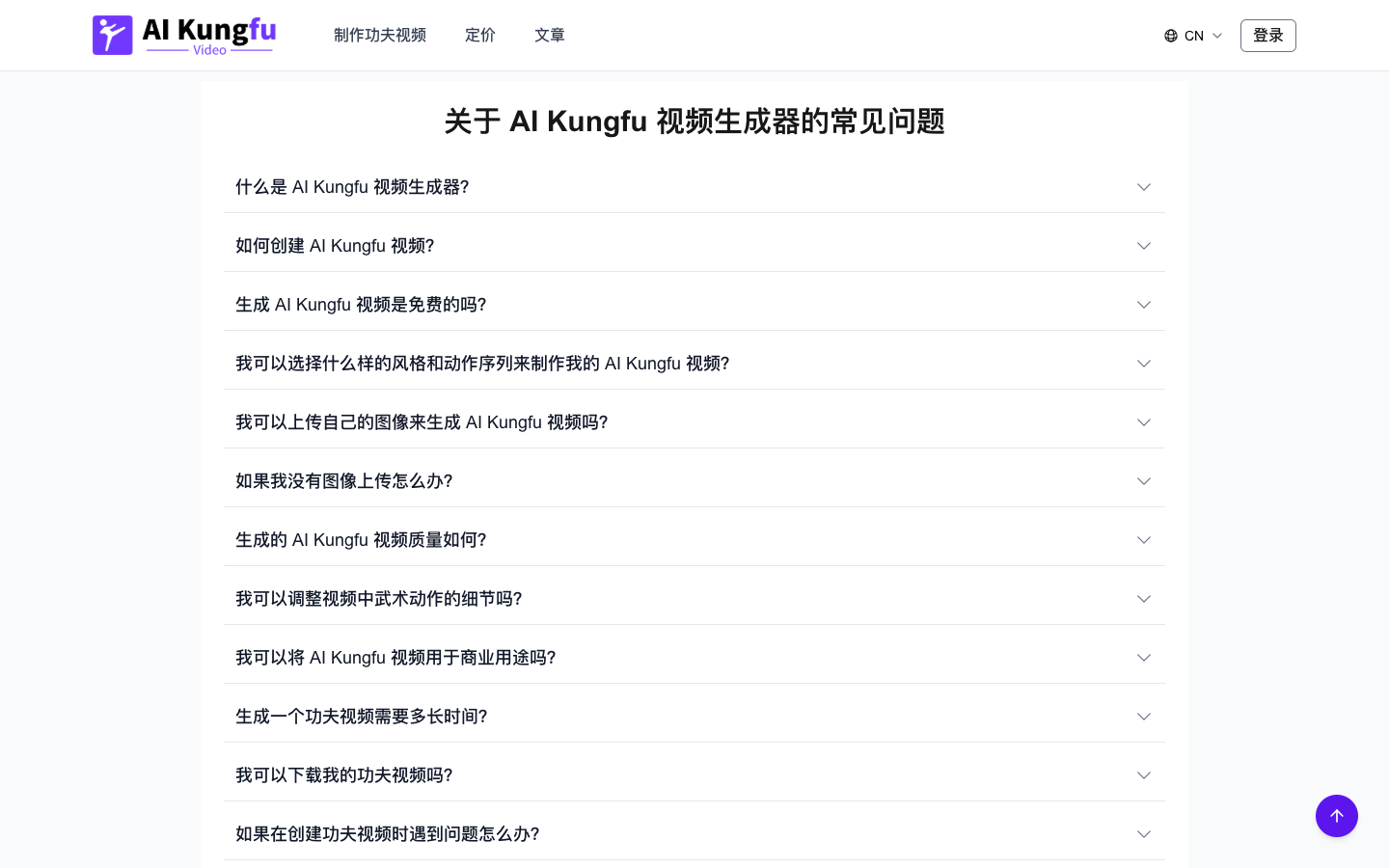Expand 如果我没有图像上传怎么办?
Viewport: 1389px width, 868px height.
tap(694, 481)
